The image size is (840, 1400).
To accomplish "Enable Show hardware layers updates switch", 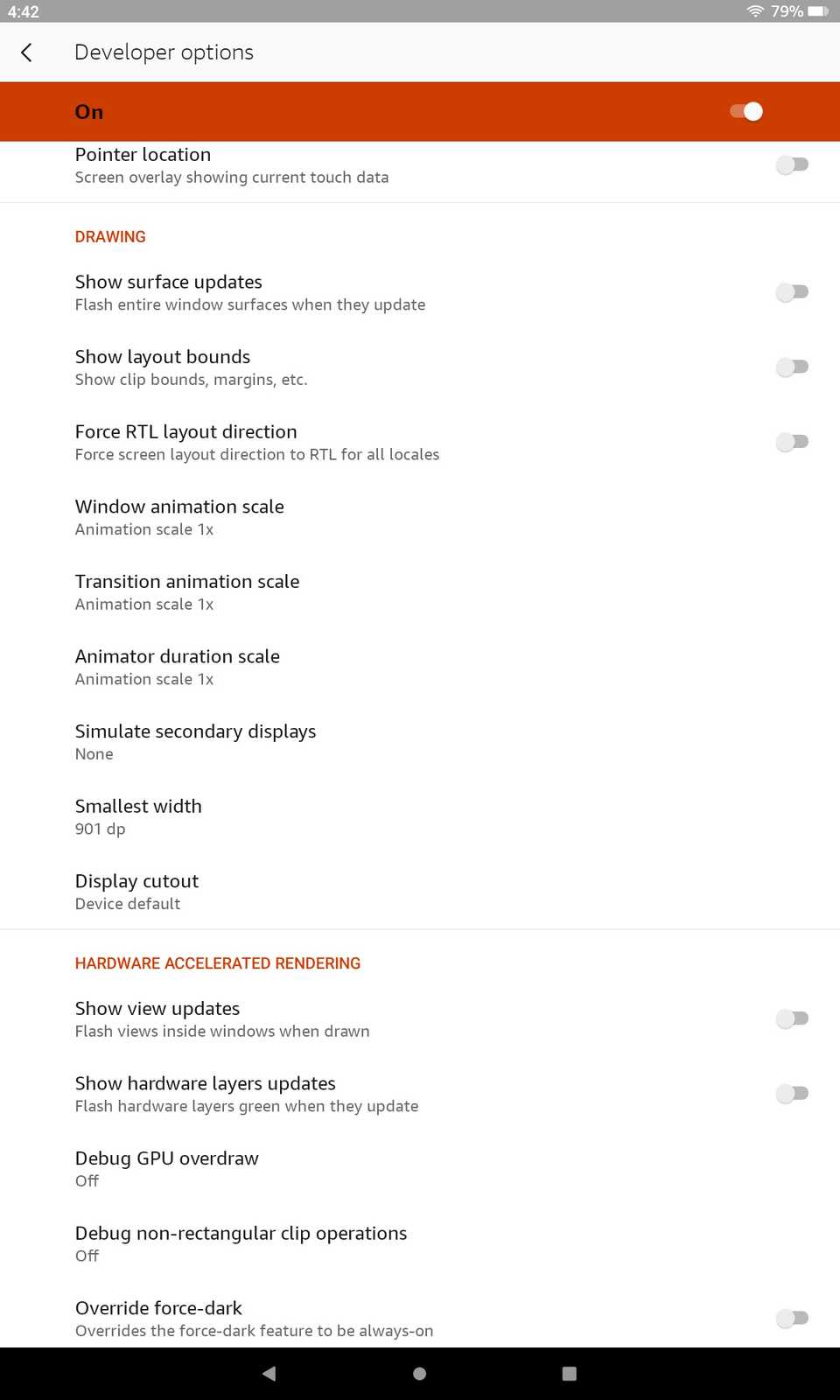I will (792, 1094).
